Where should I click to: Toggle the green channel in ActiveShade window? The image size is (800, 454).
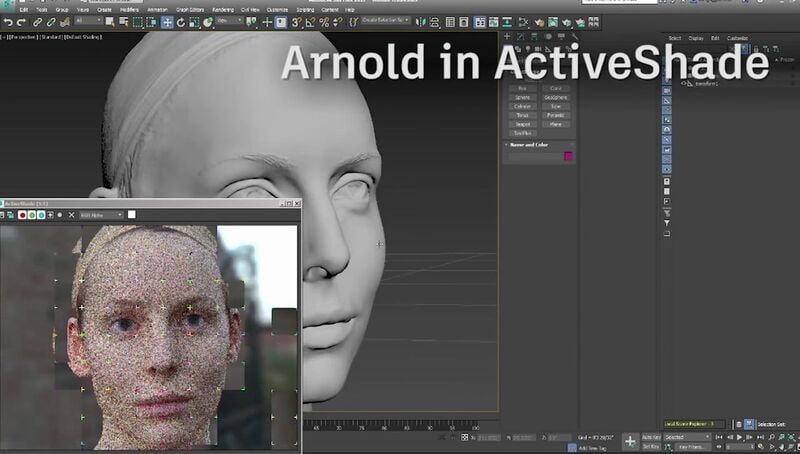pyautogui.click(x=32, y=215)
